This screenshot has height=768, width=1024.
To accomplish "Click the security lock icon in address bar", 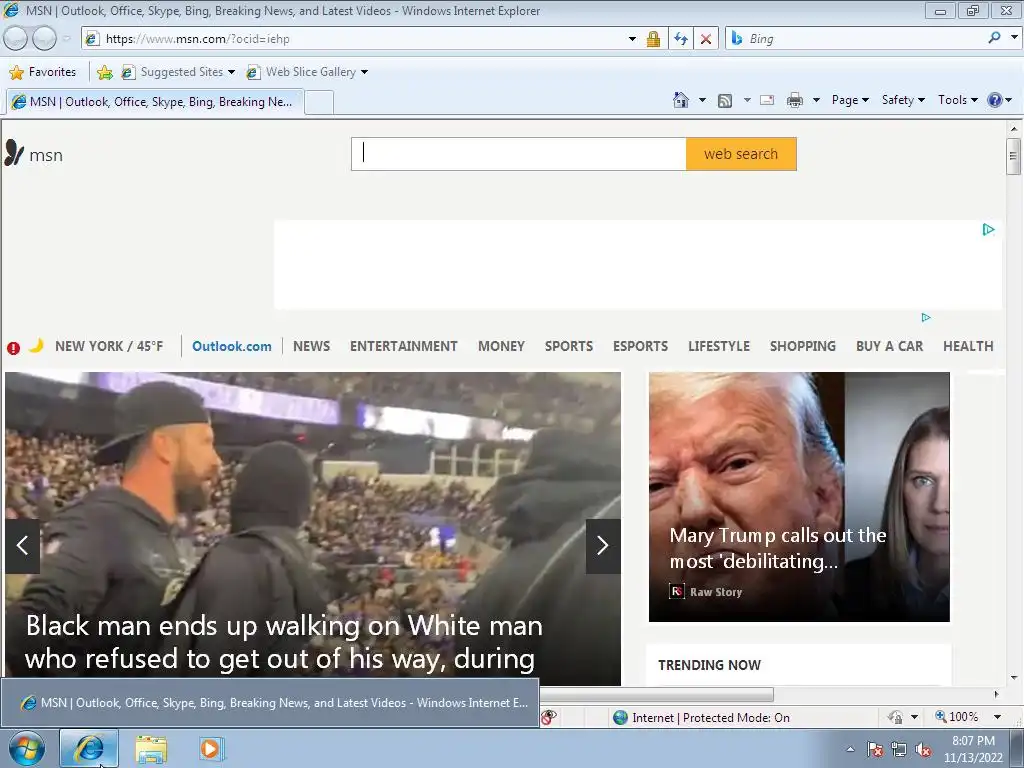I will click(653, 39).
